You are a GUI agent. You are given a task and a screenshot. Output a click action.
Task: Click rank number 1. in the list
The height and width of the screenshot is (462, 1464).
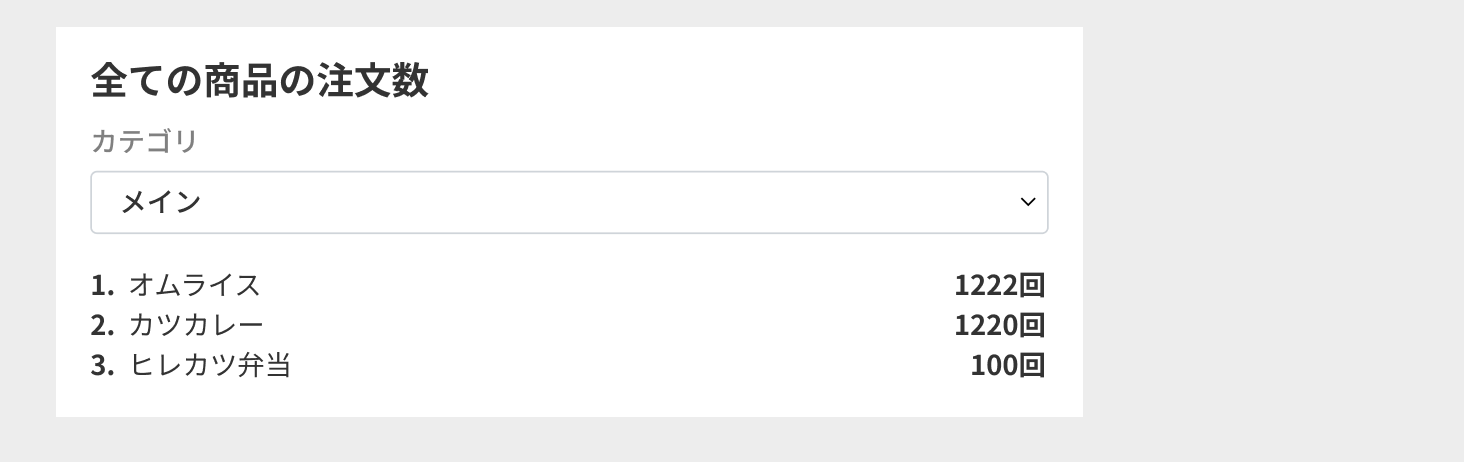pyautogui.click(x=102, y=286)
